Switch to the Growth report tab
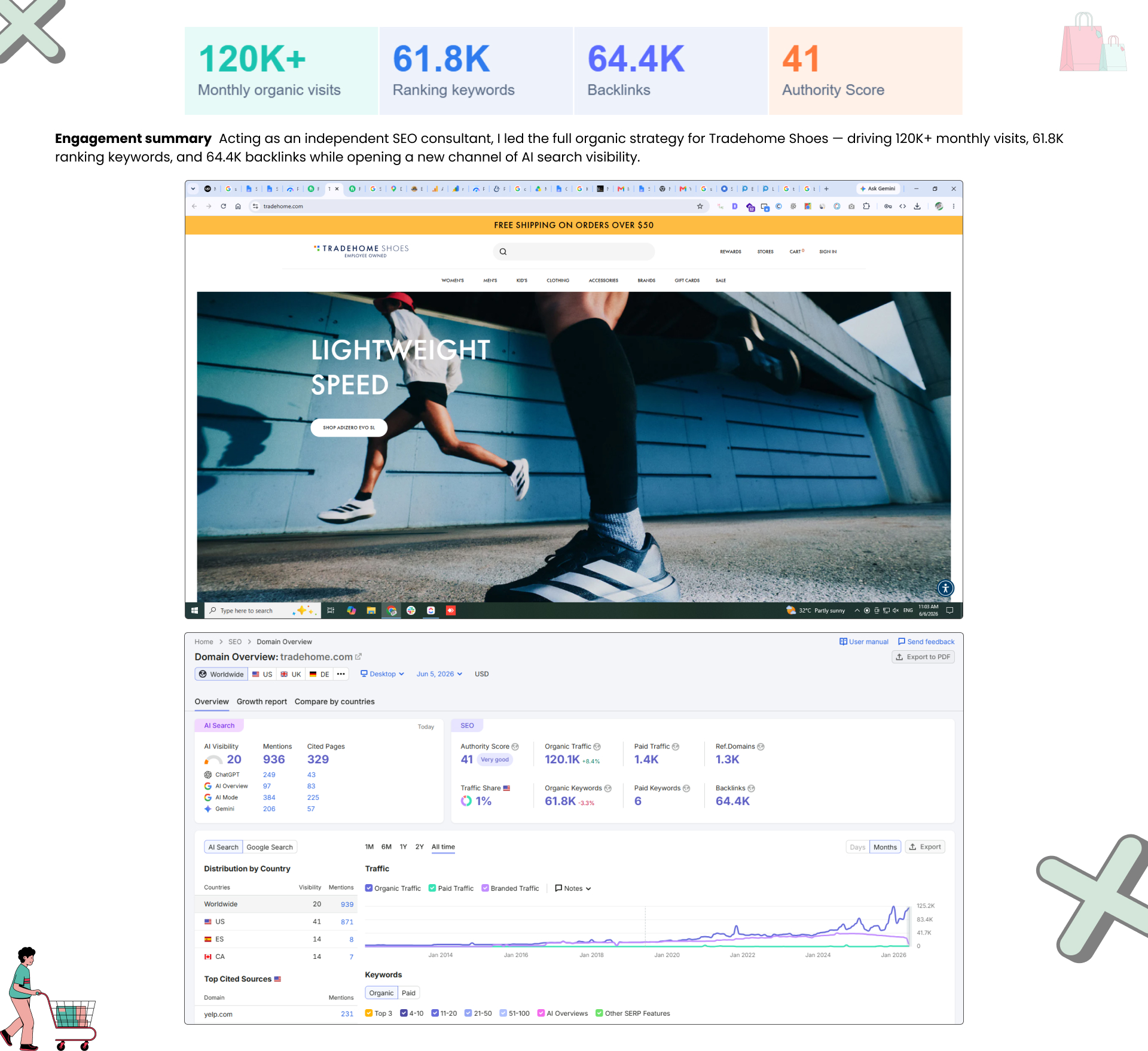 [261, 702]
